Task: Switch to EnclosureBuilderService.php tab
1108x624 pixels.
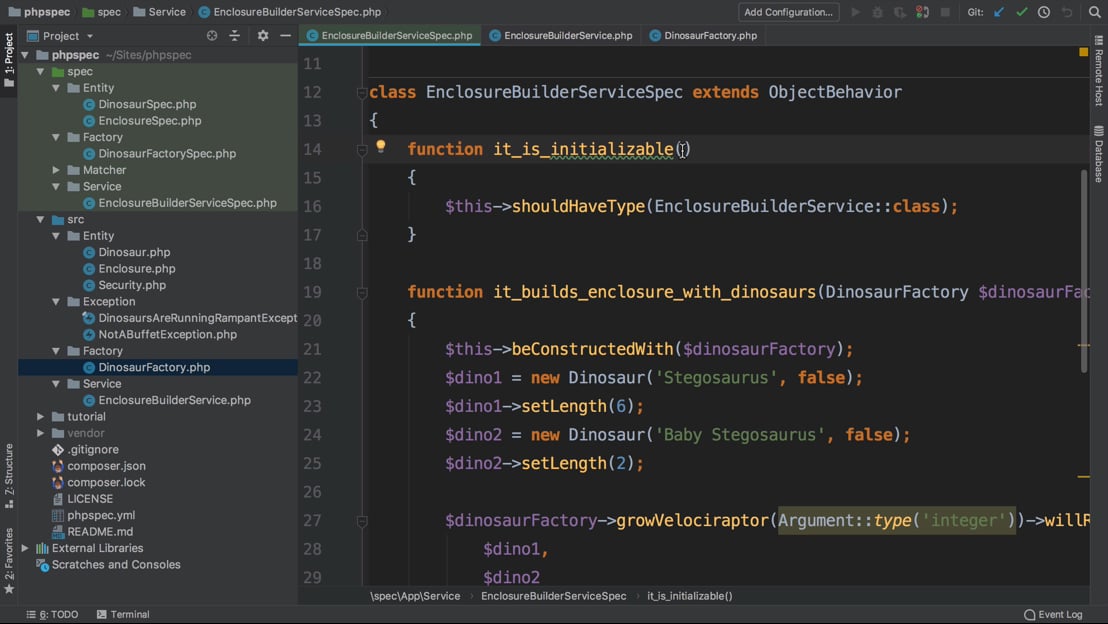Action: coord(561,35)
